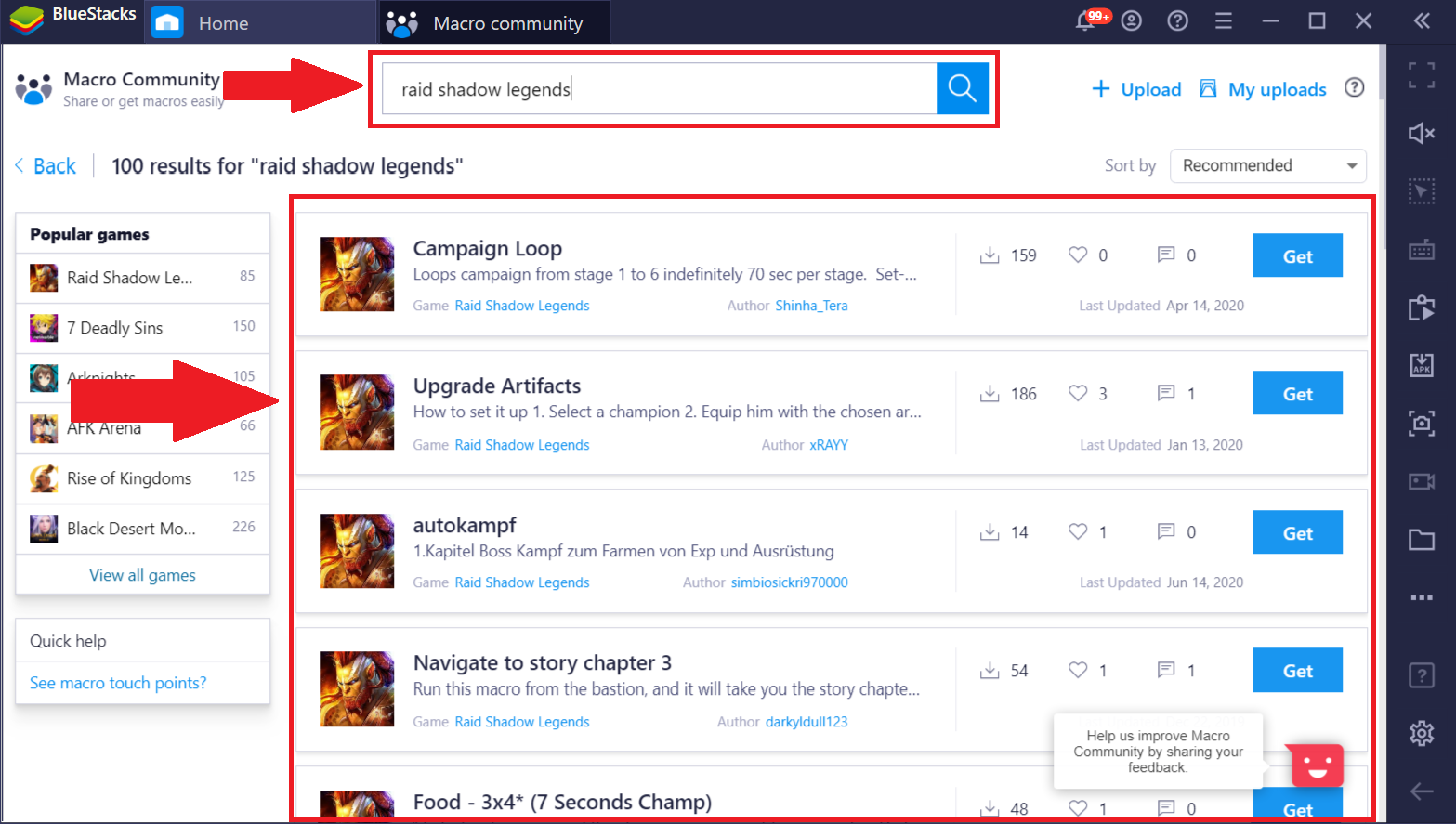Open author Shinha_Tera profile link
Viewport: 1456px width, 824px height.
pos(811,306)
